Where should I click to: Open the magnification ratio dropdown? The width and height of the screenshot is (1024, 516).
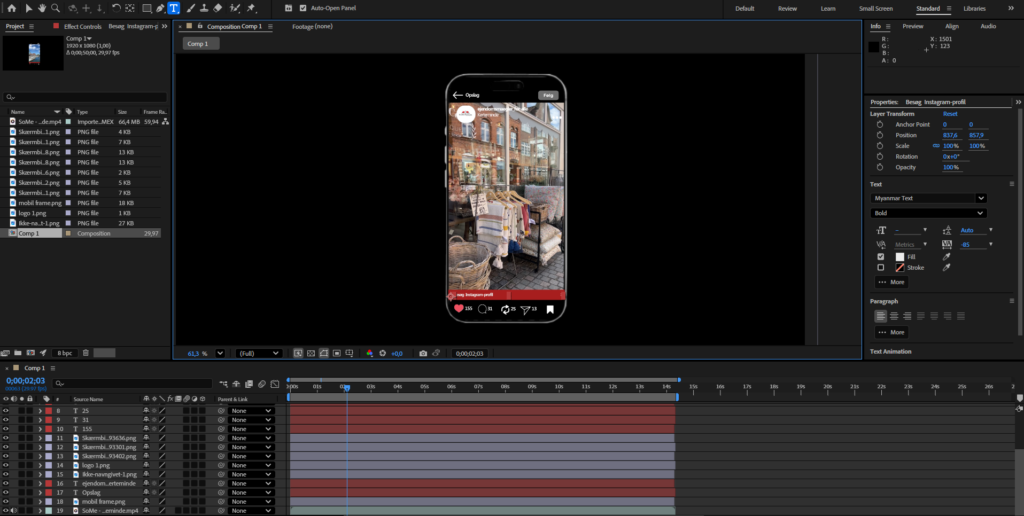[220, 353]
